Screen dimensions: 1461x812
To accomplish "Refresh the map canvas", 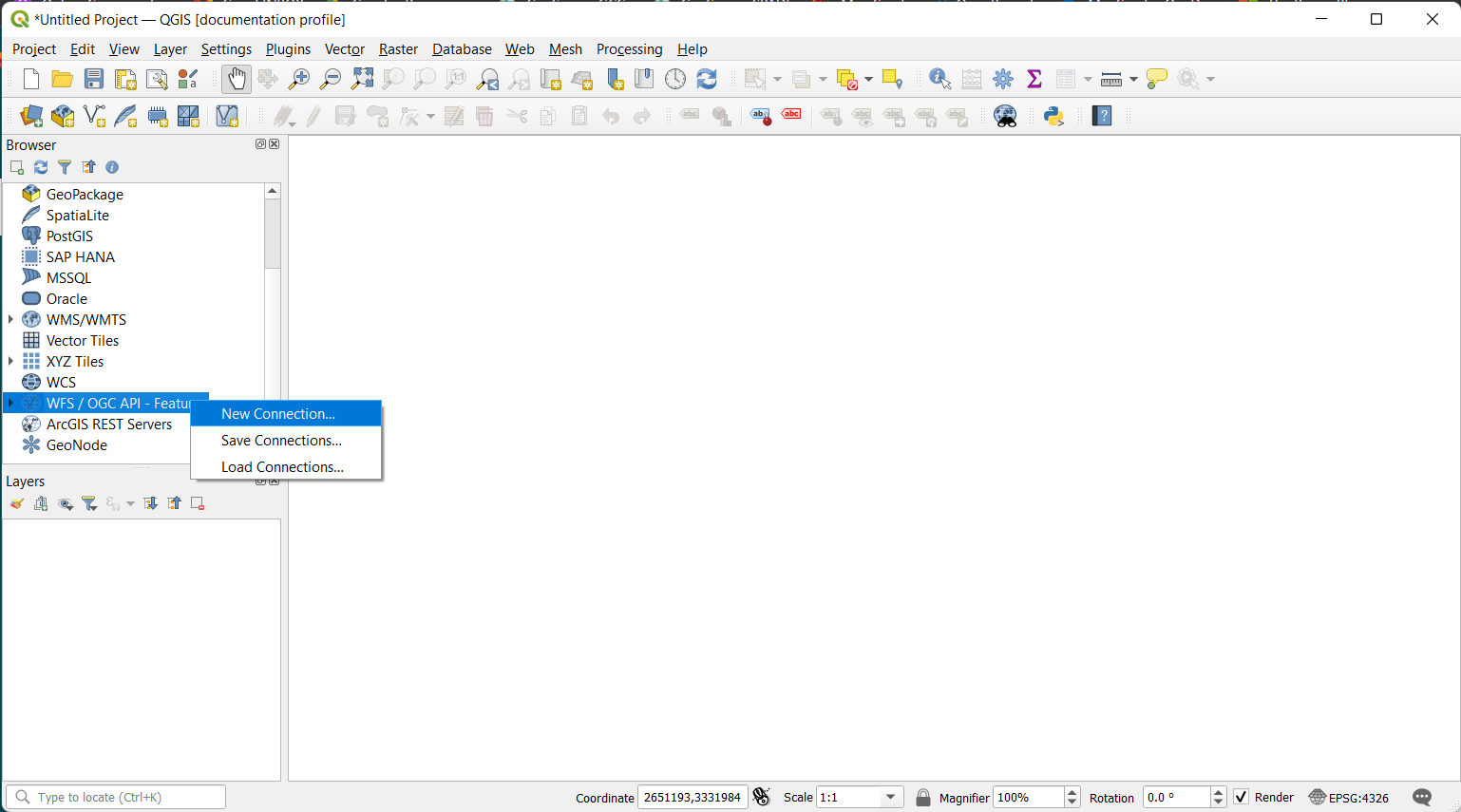I will (x=707, y=79).
